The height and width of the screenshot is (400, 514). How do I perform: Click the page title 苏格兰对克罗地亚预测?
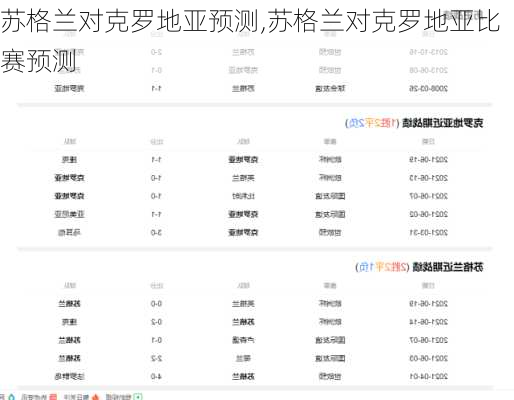tap(130, 21)
